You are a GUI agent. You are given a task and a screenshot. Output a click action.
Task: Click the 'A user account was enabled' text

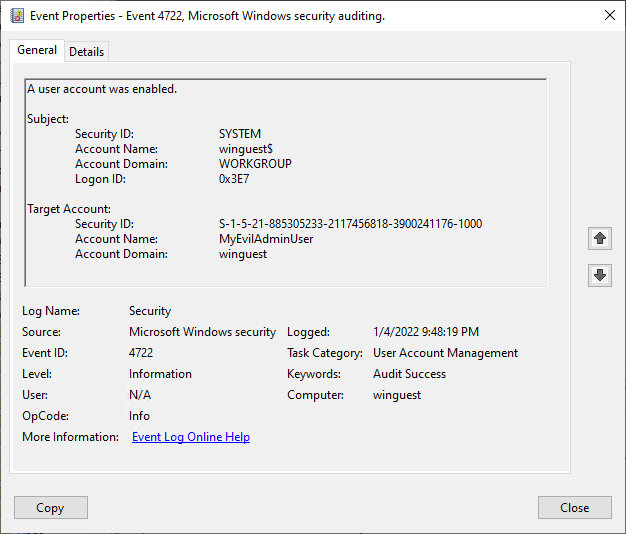(102, 89)
